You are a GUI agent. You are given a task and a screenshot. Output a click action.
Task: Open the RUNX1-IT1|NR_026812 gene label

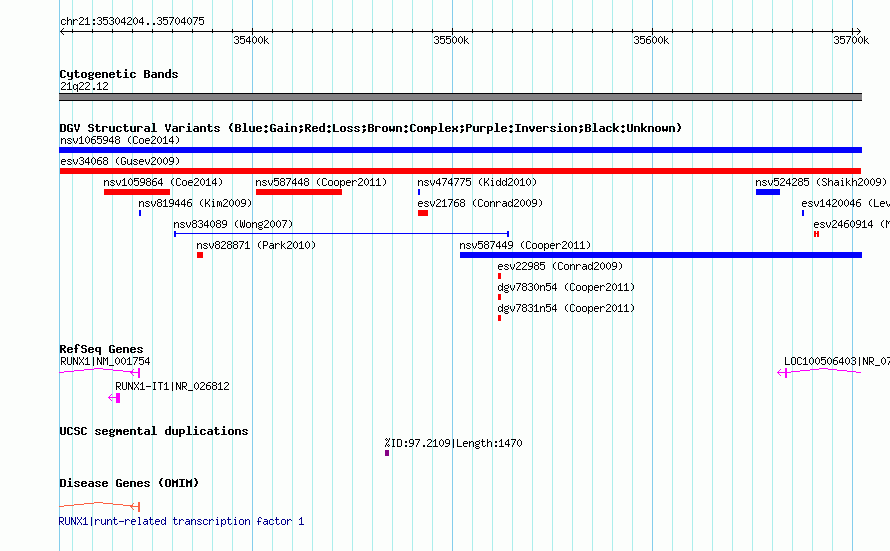click(172, 386)
